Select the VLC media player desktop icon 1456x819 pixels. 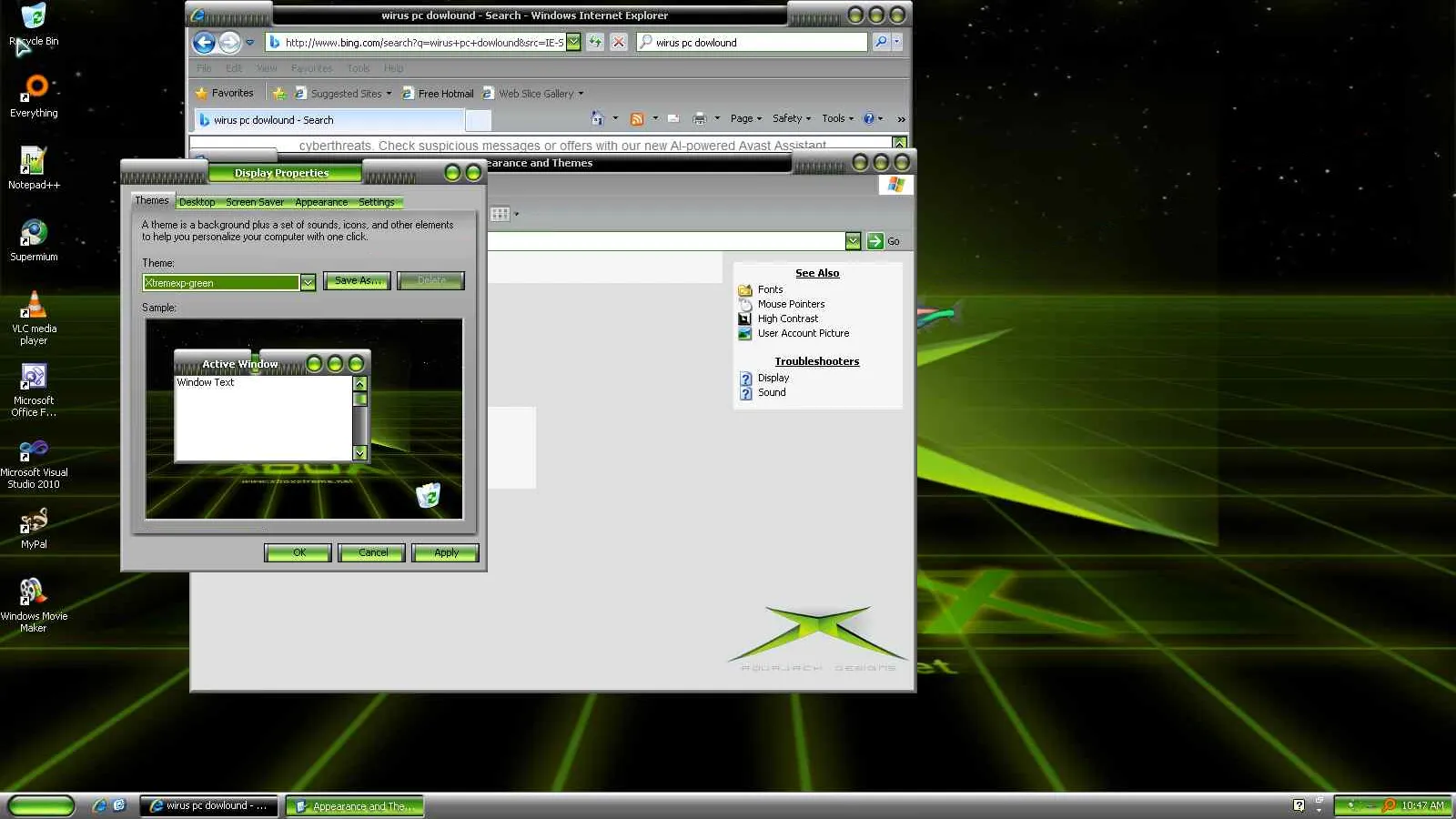(x=34, y=318)
